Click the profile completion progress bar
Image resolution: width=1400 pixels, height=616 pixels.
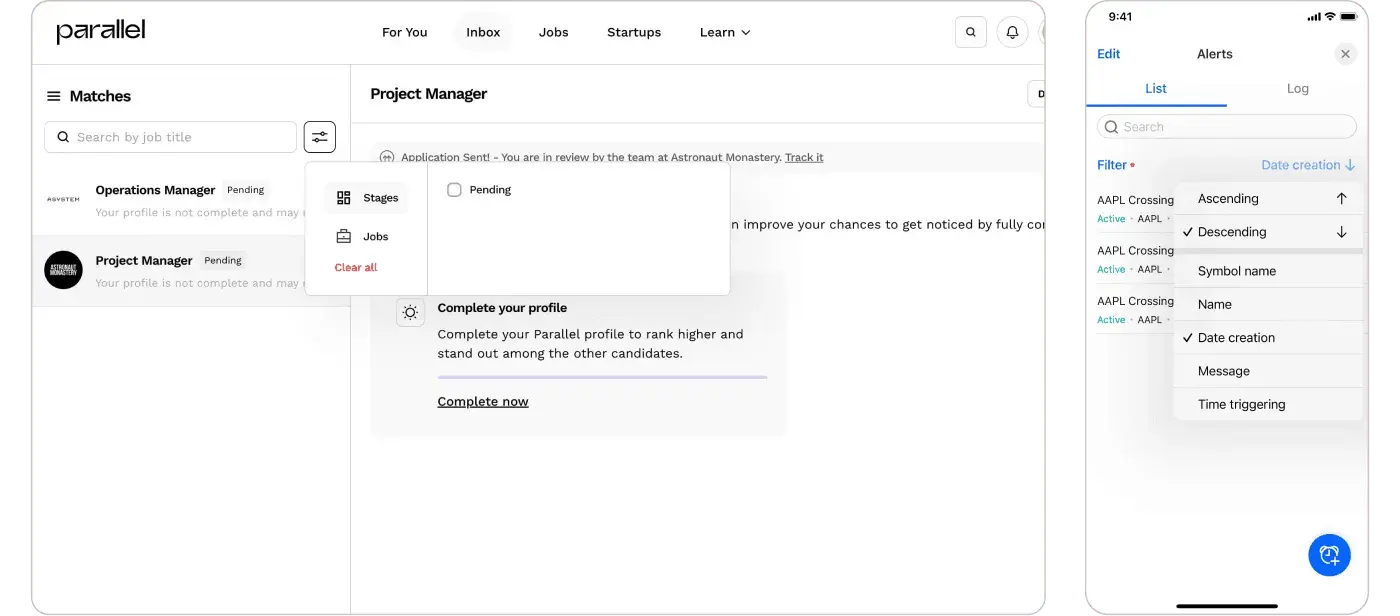602,377
